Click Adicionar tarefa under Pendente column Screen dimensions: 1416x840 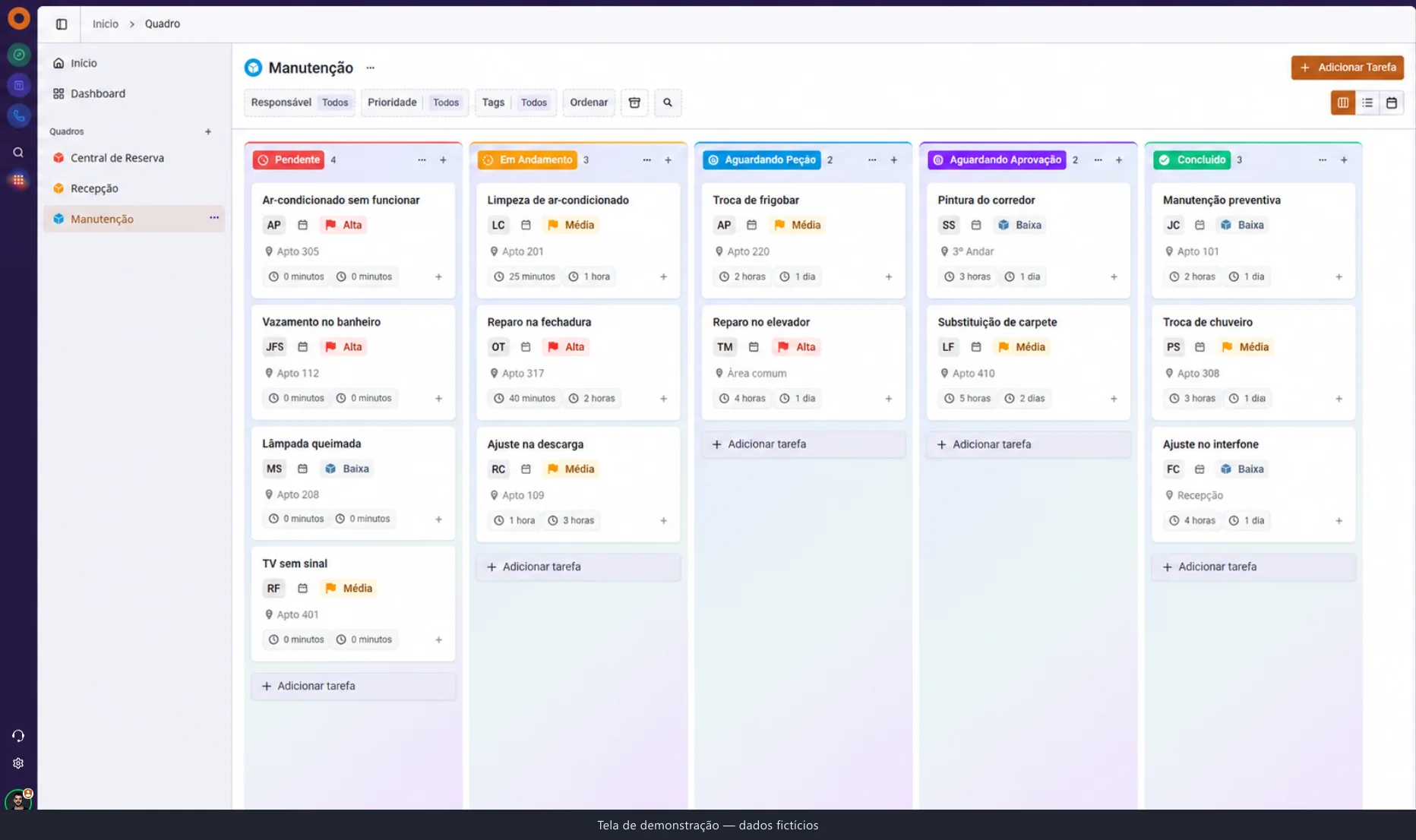[353, 686]
